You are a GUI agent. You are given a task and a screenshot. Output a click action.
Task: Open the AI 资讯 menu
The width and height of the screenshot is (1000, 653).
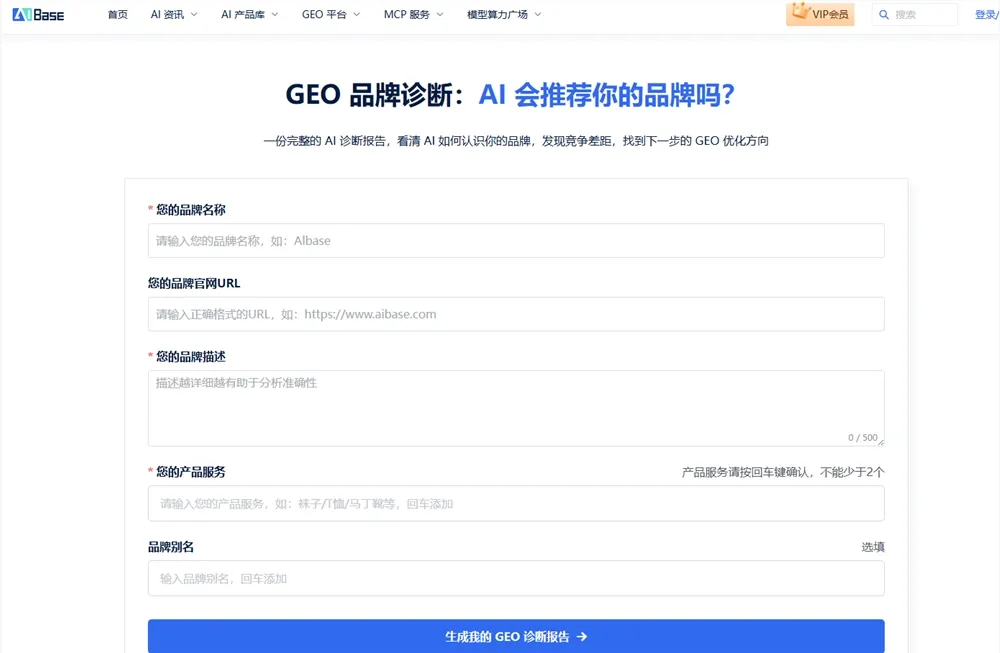coord(167,15)
